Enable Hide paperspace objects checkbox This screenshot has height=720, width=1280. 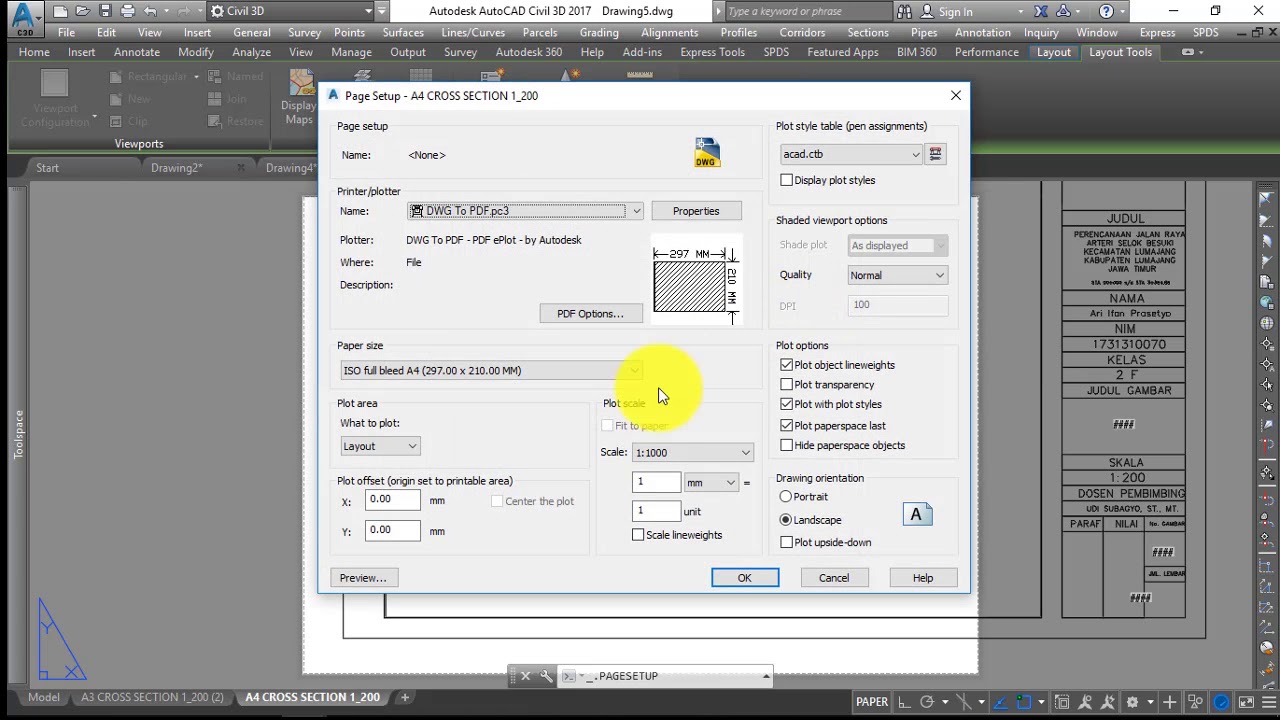click(x=786, y=445)
